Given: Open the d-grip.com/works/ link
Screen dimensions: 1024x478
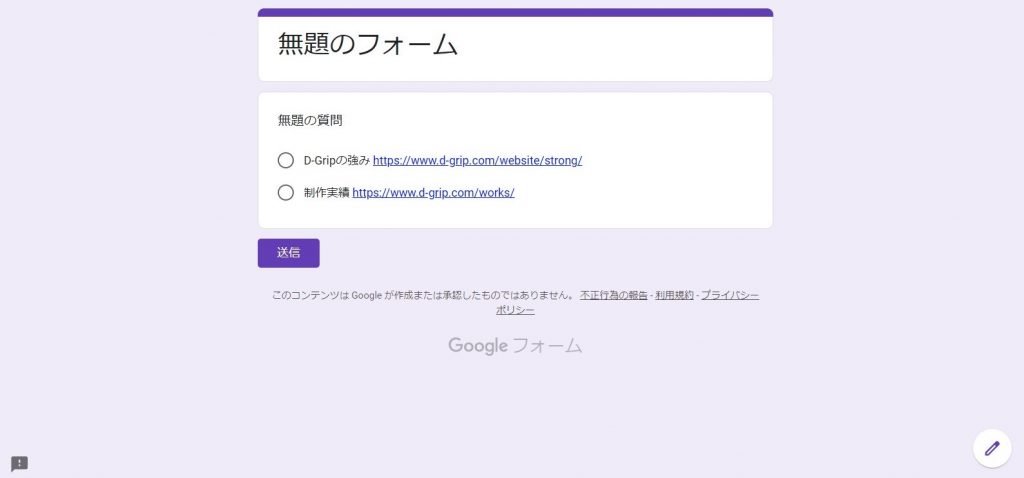Looking at the screenshot, I should [x=434, y=193].
